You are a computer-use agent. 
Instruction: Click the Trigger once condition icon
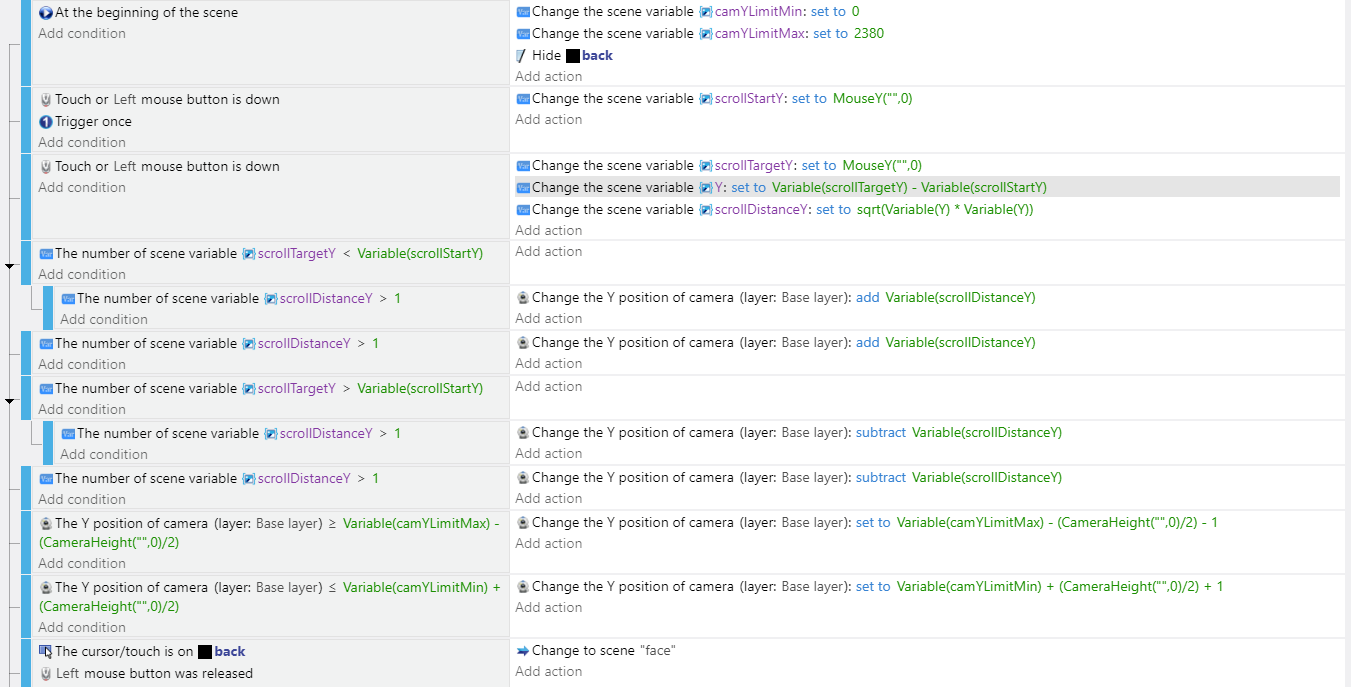(x=45, y=122)
